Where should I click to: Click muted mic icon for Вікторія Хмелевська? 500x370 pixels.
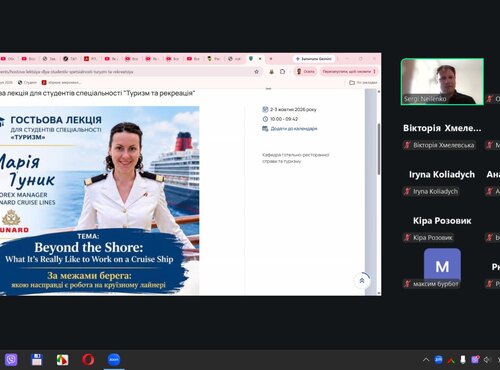(407, 145)
